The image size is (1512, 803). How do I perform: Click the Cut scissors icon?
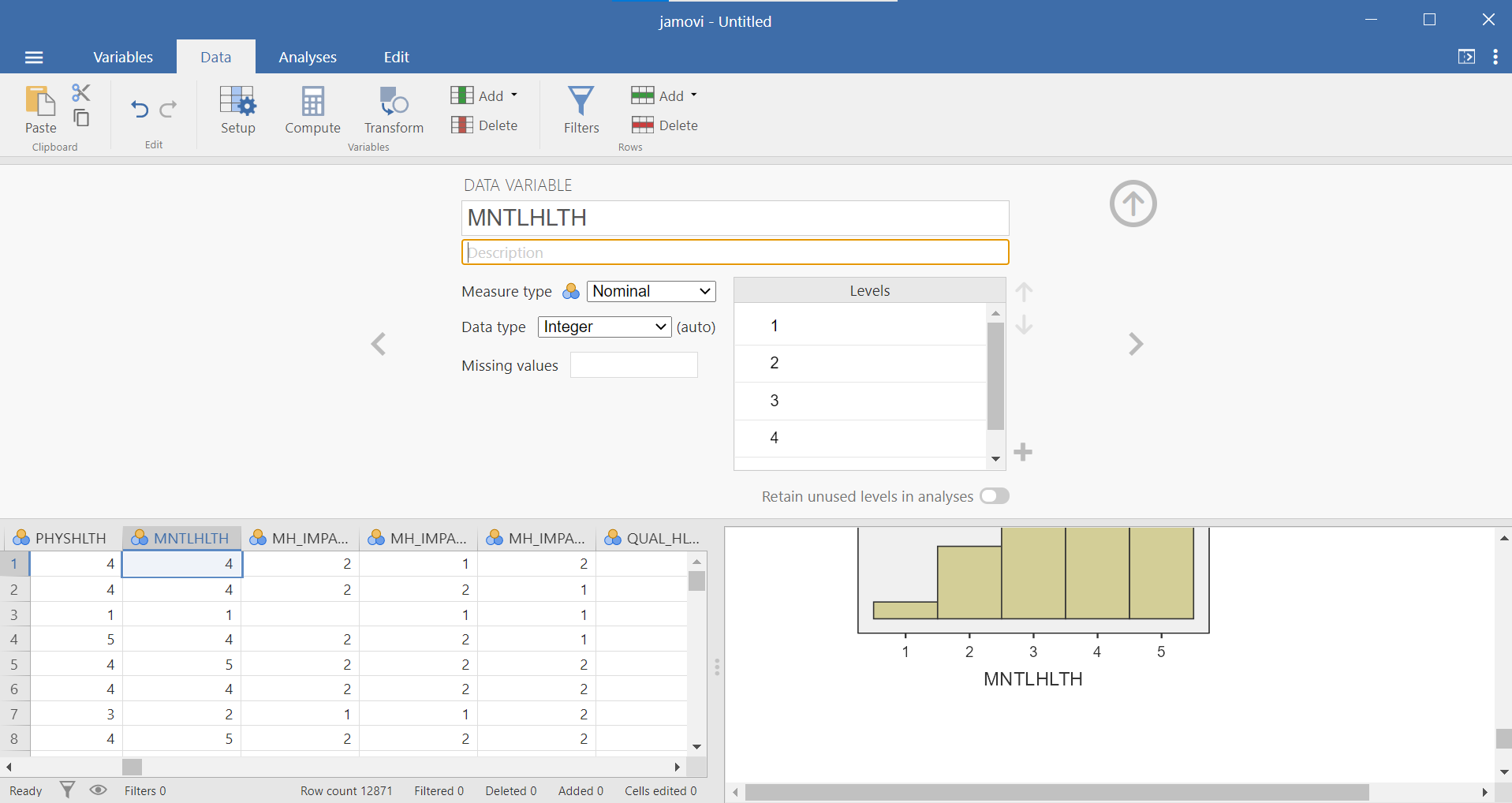[80, 92]
